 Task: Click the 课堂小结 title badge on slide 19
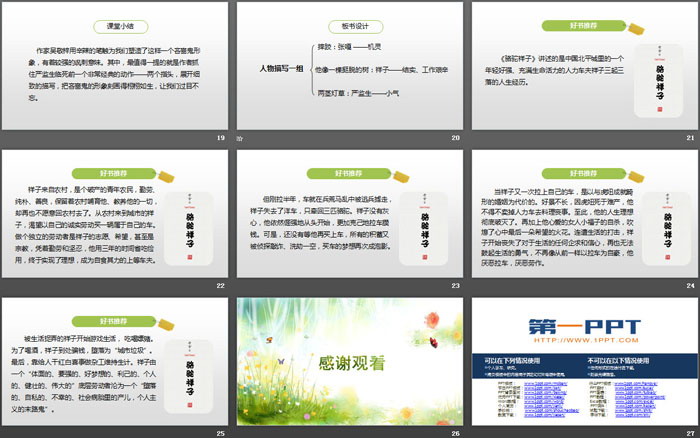click(115, 25)
